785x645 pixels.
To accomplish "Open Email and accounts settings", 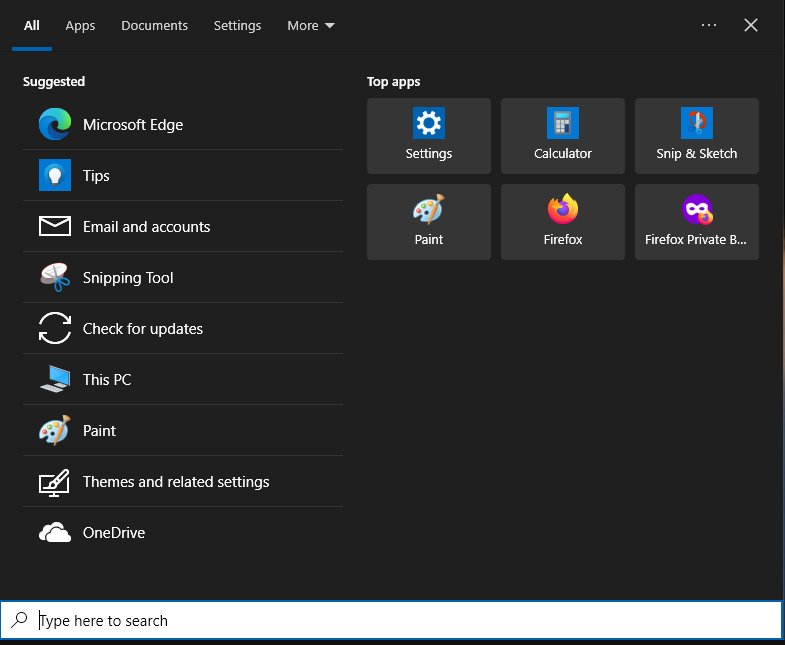I will point(146,227).
